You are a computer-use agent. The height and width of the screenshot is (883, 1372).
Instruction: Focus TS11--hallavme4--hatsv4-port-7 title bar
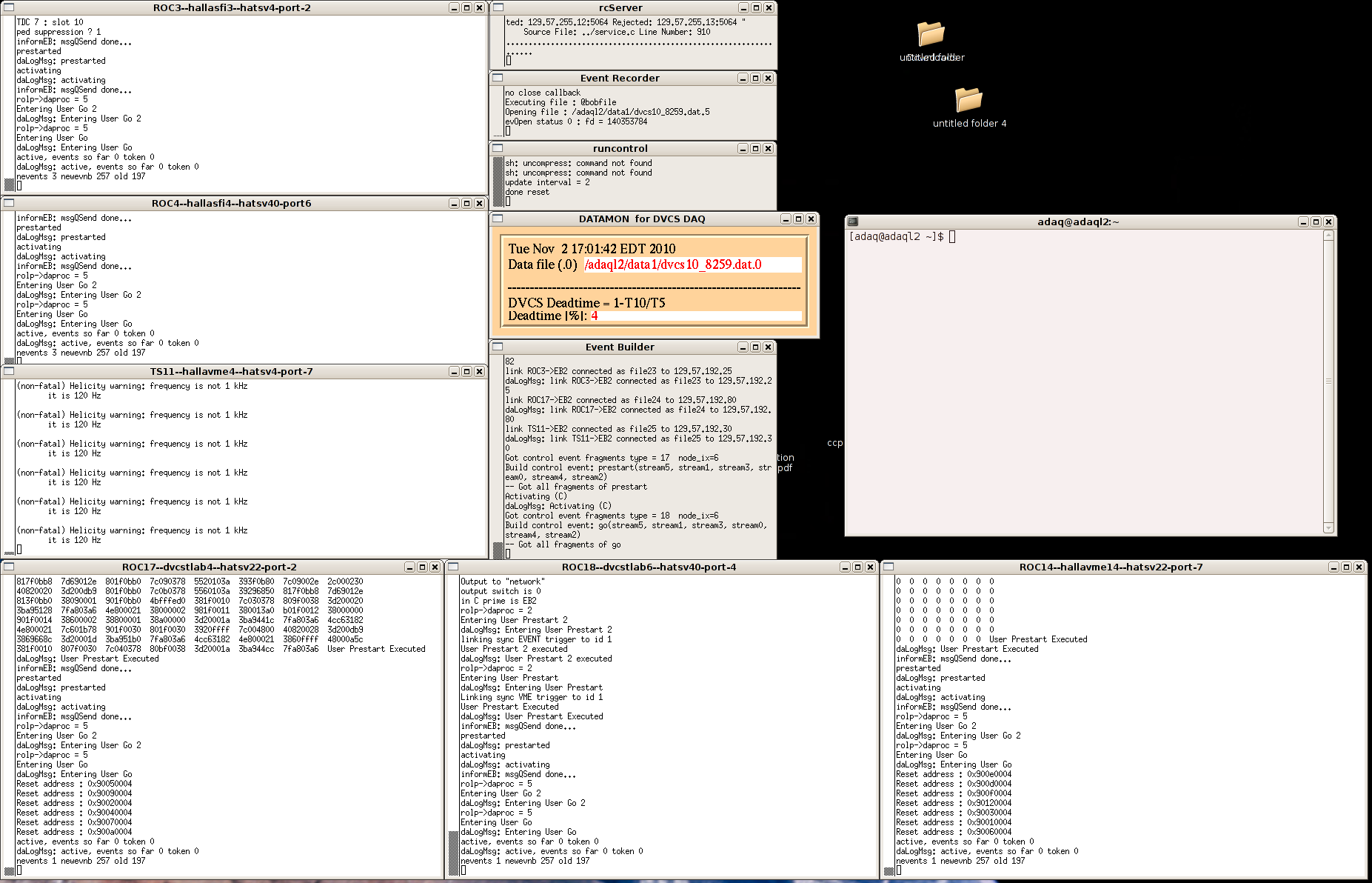[x=232, y=371]
